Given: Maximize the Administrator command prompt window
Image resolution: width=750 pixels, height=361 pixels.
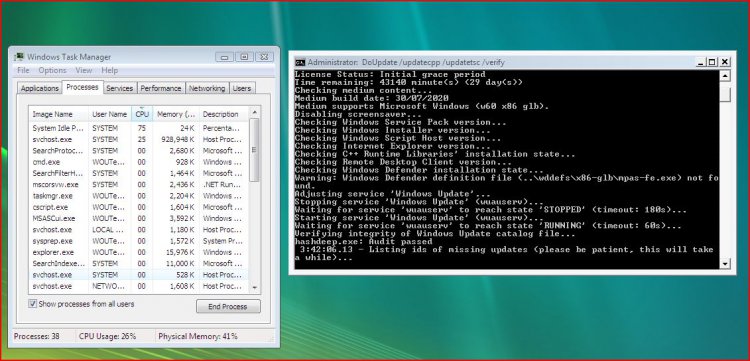Looking at the screenshot, I should click(x=712, y=62).
